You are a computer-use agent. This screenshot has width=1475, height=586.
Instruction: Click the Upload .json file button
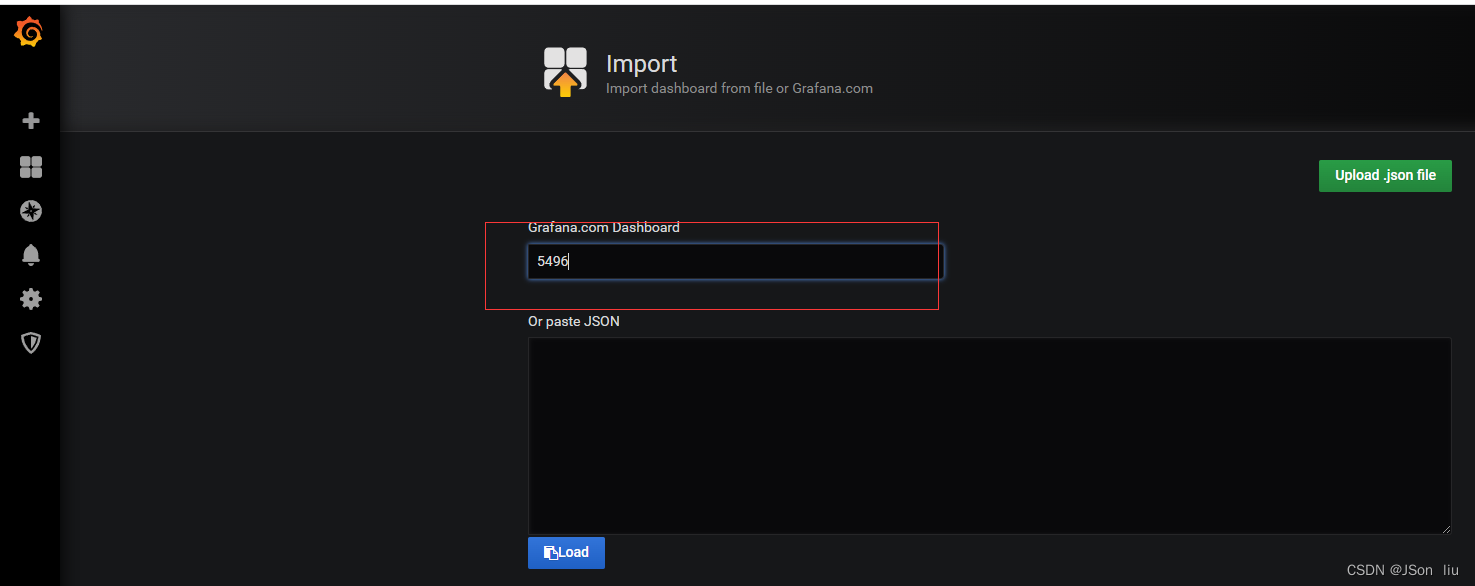point(1385,175)
